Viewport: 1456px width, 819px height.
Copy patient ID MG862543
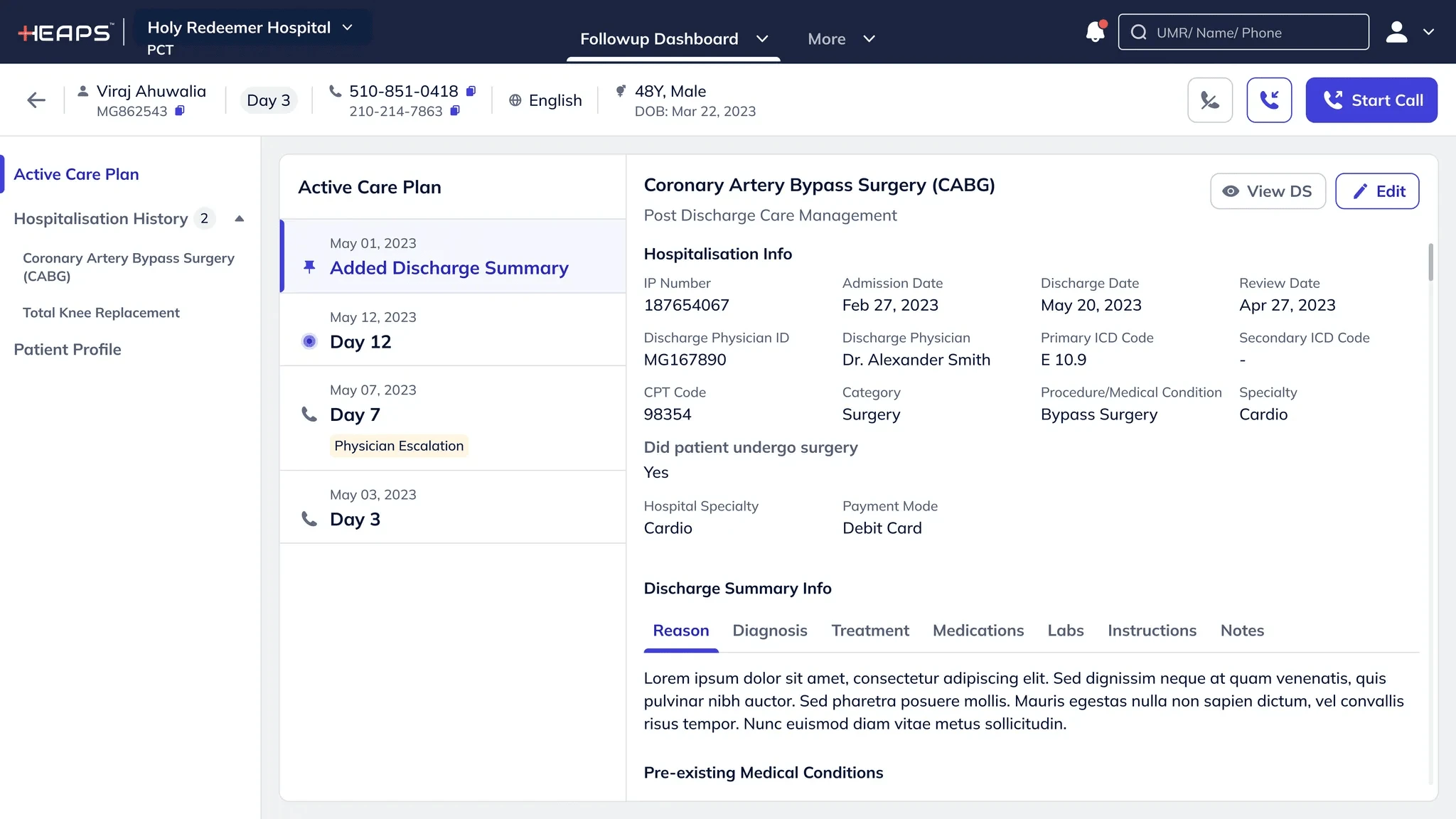click(180, 111)
